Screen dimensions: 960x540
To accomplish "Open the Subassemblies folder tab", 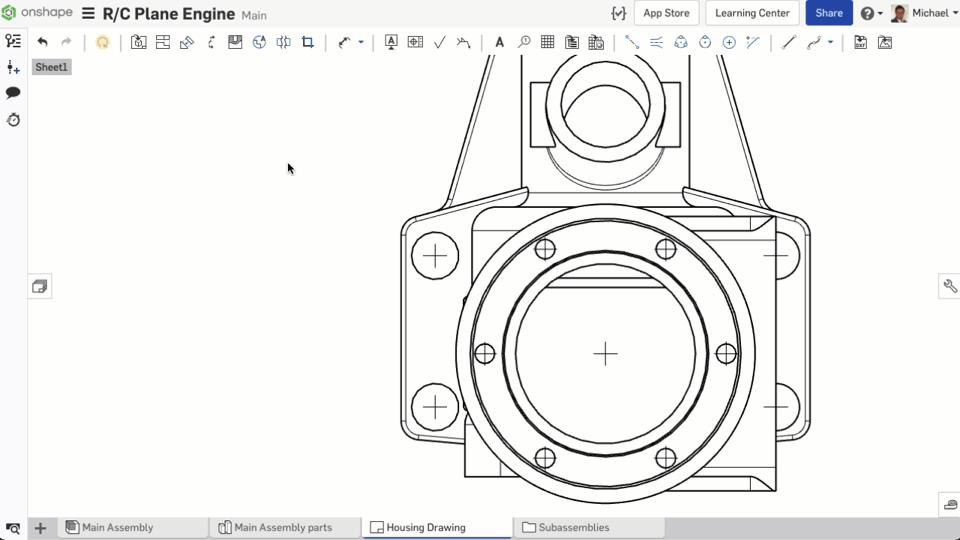I will pos(573,527).
